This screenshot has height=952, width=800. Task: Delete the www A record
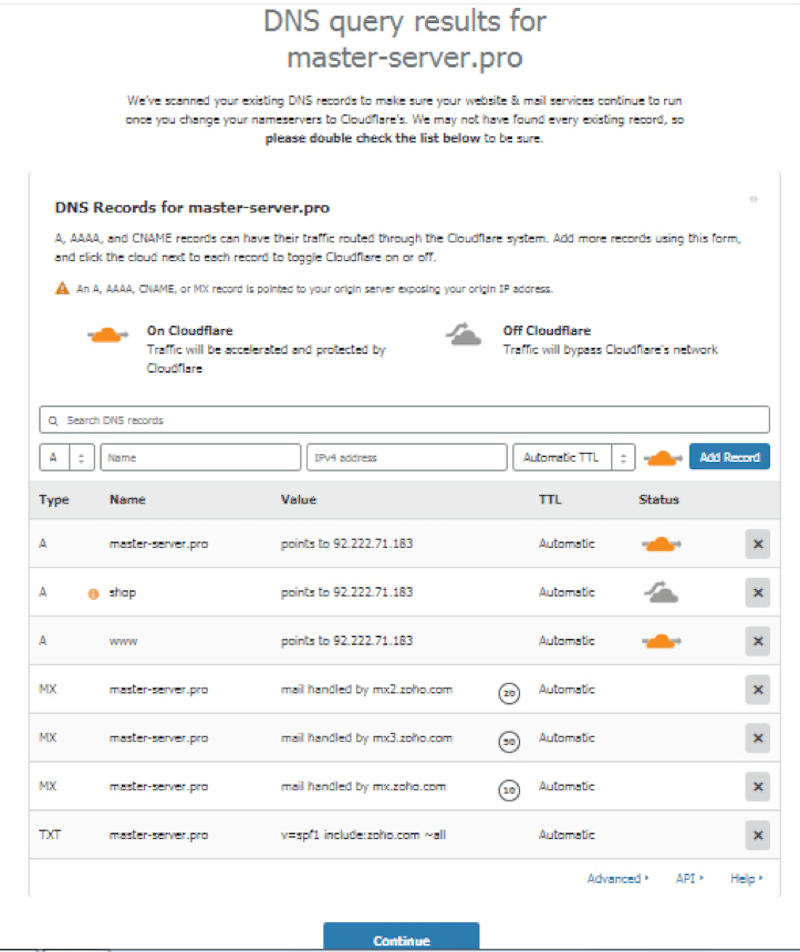[757, 640]
